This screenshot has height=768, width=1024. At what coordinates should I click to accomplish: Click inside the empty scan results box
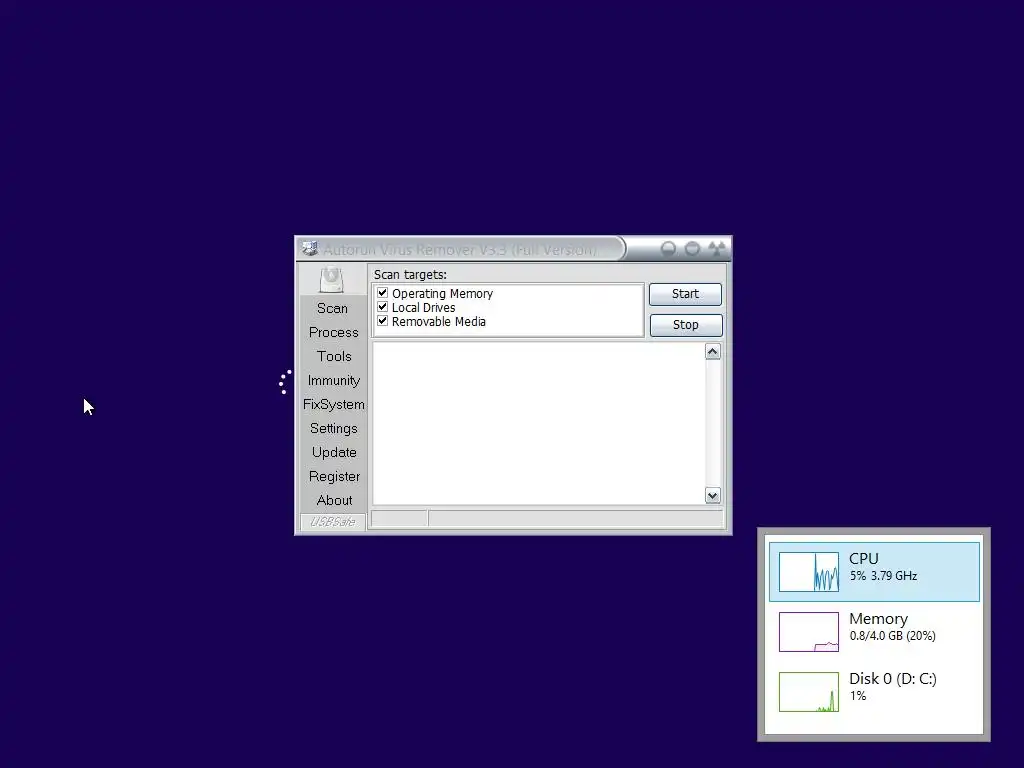539,423
